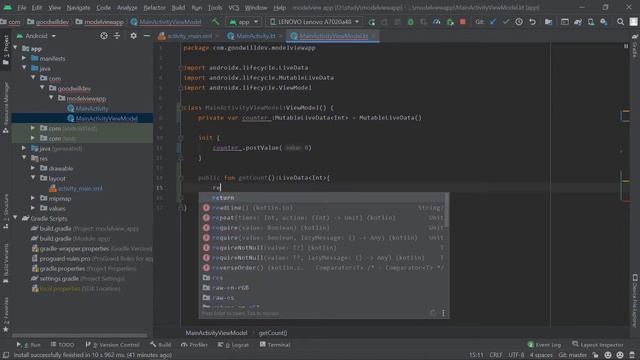This screenshot has width=640, height=360.
Task: Open the Event Log button
Action: pyautogui.click(x=544, y=345)
